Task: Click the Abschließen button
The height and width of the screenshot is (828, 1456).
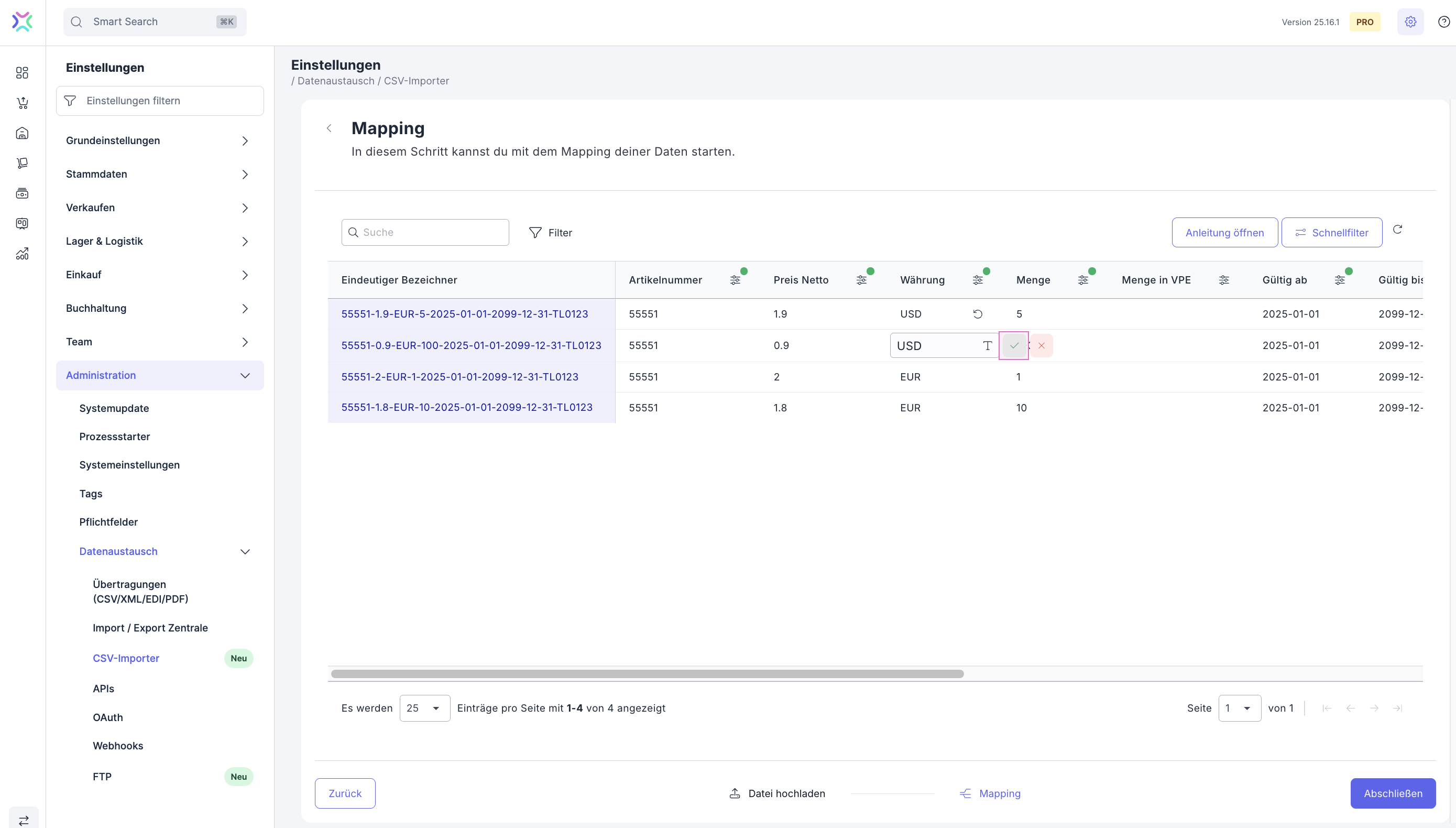Action: tap(1392, 793)
